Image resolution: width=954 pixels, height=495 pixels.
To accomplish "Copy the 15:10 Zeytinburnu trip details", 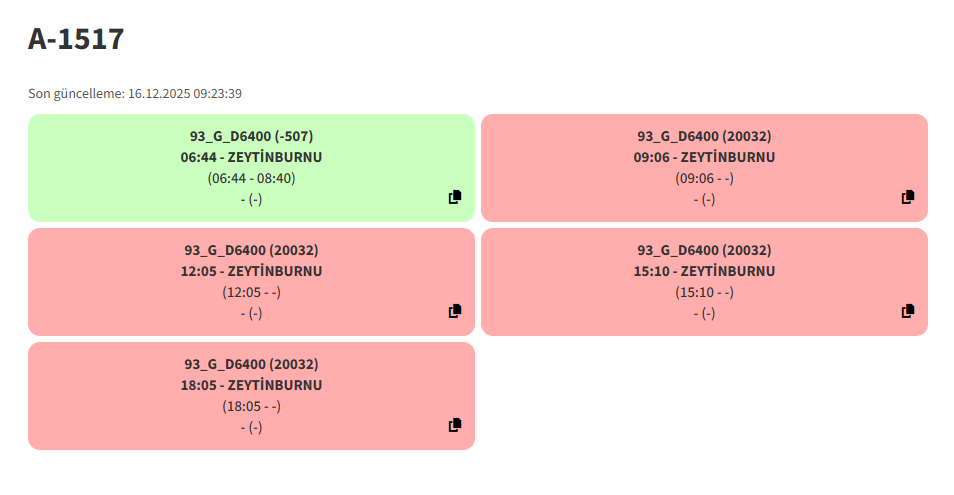I will tap(908, 311).
